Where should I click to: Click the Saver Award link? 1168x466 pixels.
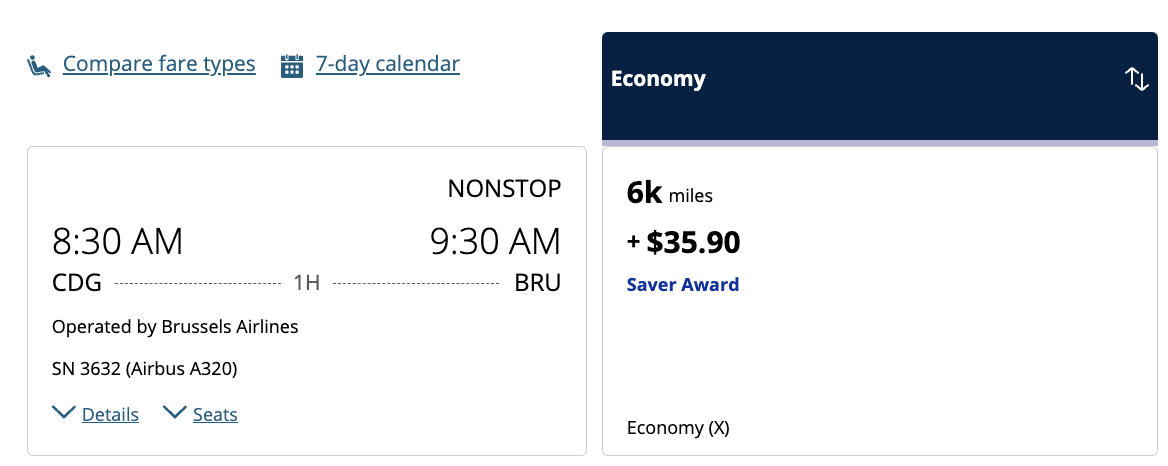pyautogui.click(x=683, y=285)
